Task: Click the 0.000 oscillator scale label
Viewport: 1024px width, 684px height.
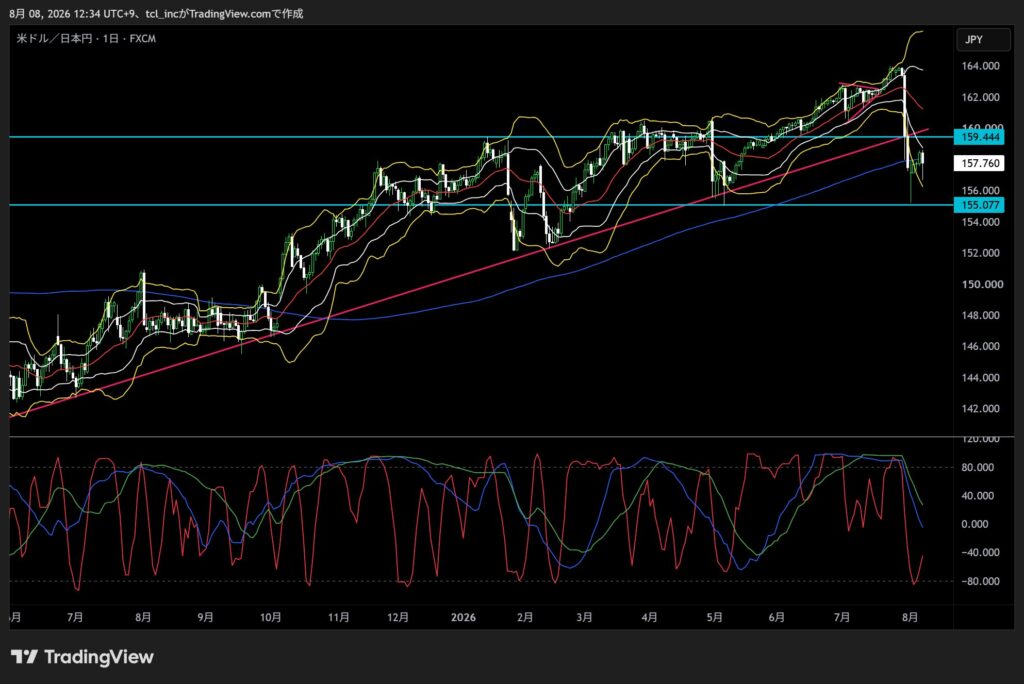Action: [x=974, y=524]
